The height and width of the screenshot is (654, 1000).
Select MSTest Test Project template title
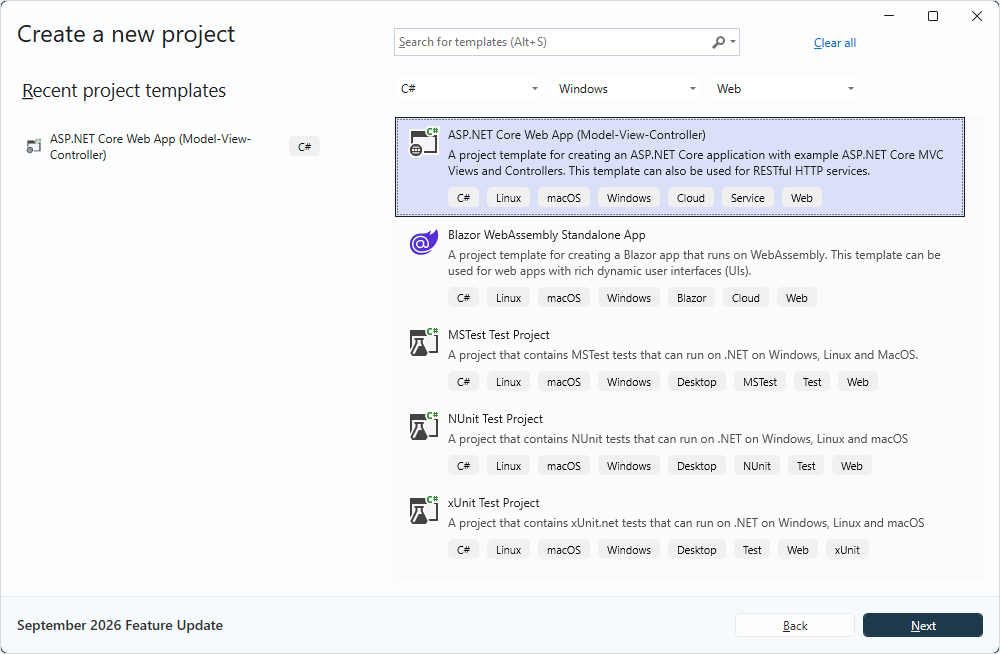click(x=498, y=335)
